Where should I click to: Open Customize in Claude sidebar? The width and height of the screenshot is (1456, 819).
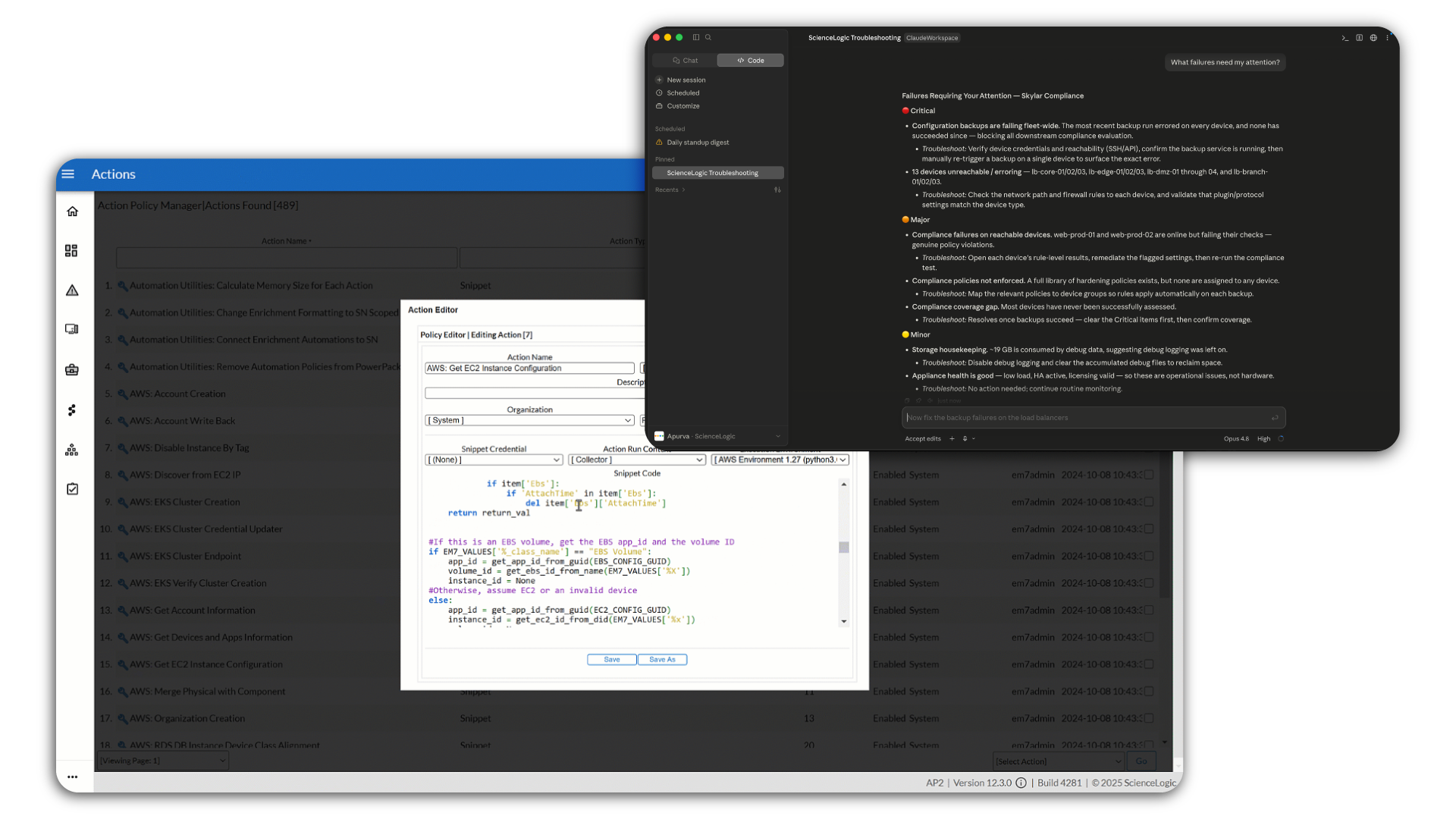[x=683, y=106]
